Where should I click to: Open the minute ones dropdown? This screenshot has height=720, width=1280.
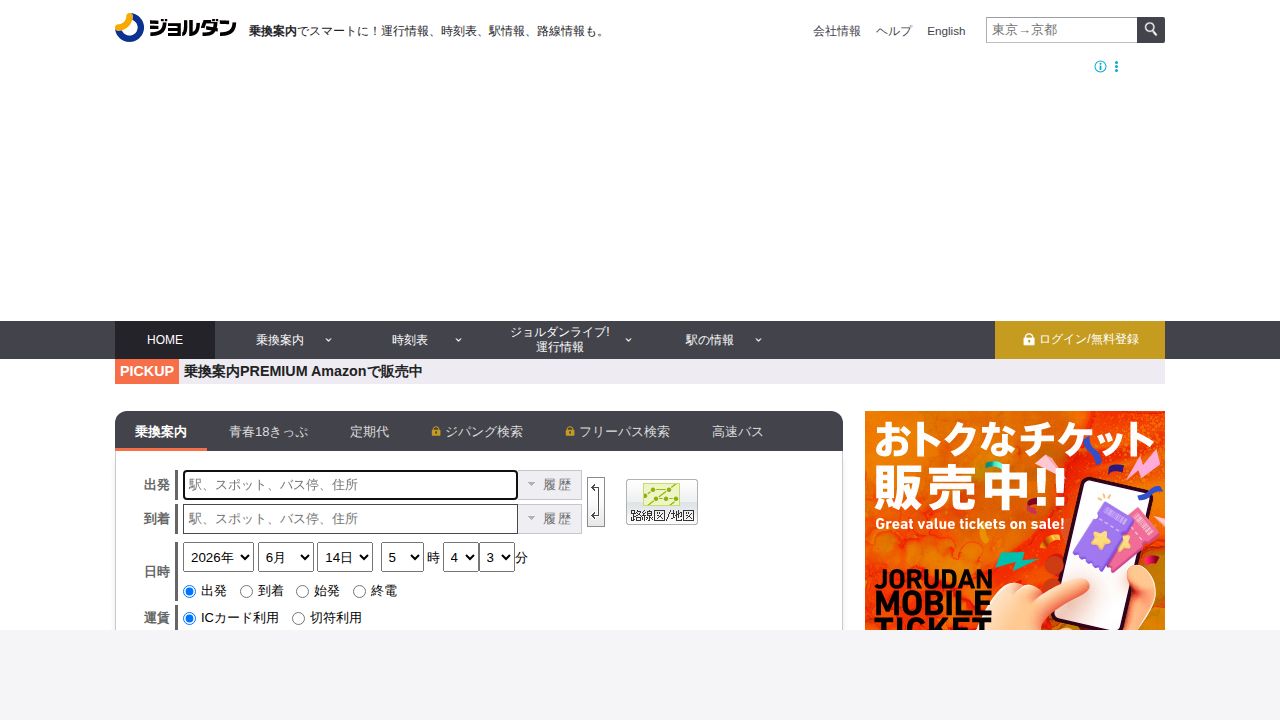(x=497, y=557)
